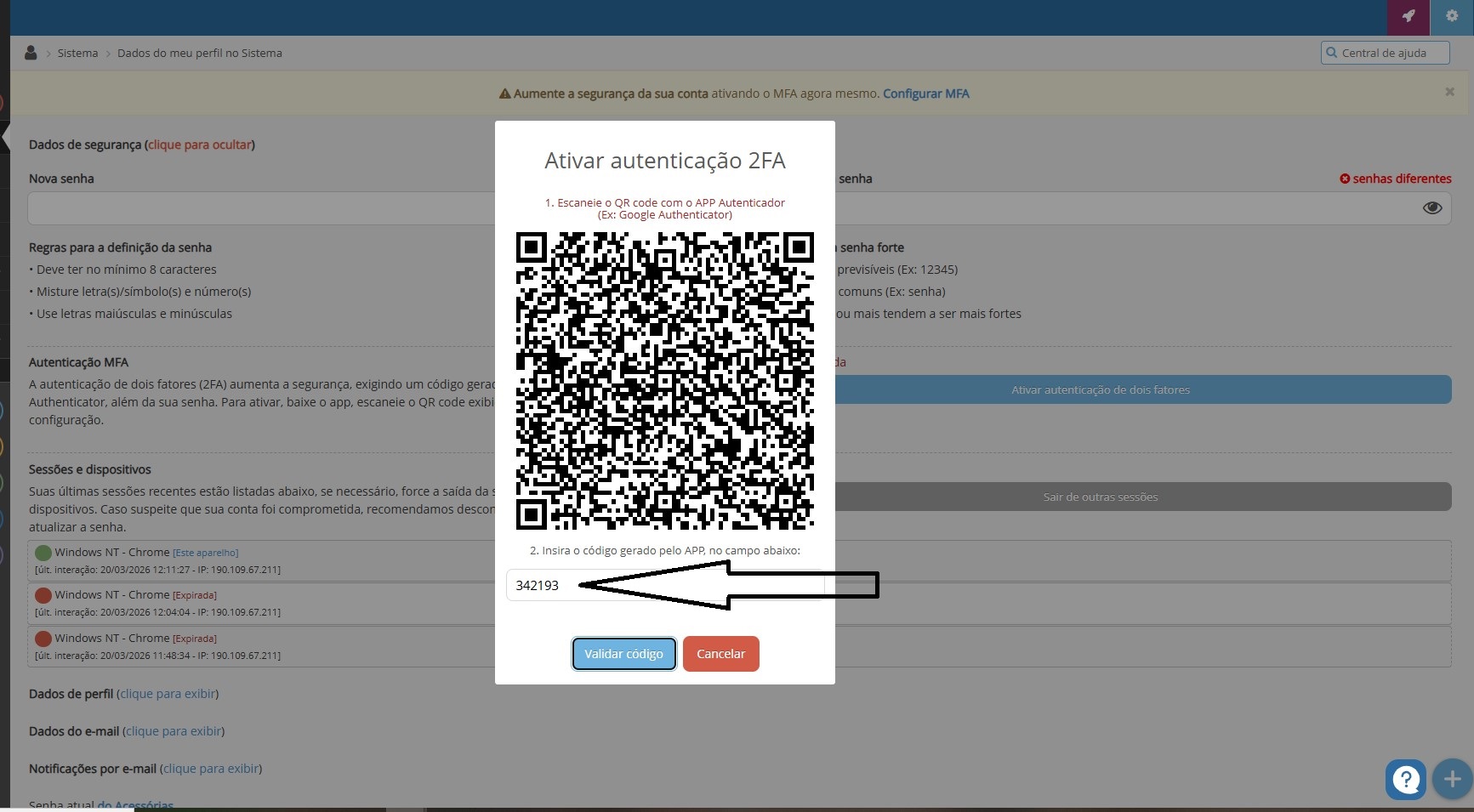Image resolution: width=1474 pixels, height=812 pixels.
Task: Open the Configurar MFA link
Action: [925, 94]
